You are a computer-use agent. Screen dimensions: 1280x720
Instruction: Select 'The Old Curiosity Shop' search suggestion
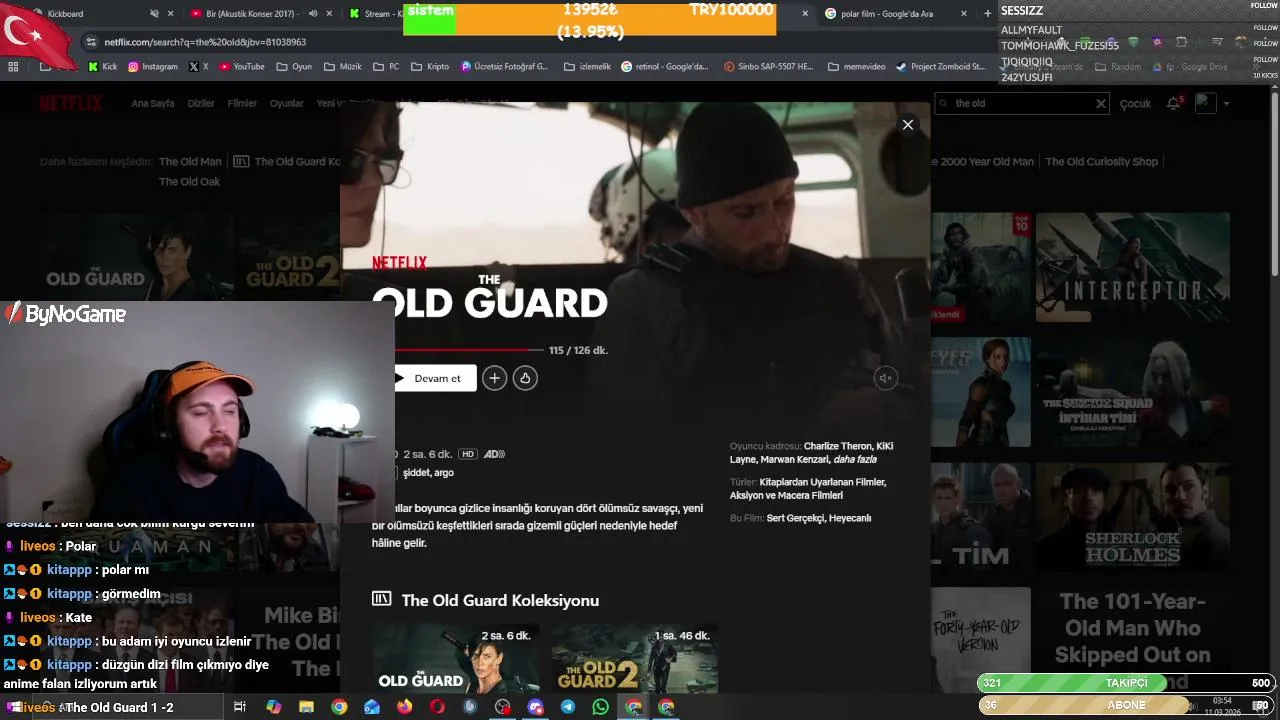point(1101,161)
